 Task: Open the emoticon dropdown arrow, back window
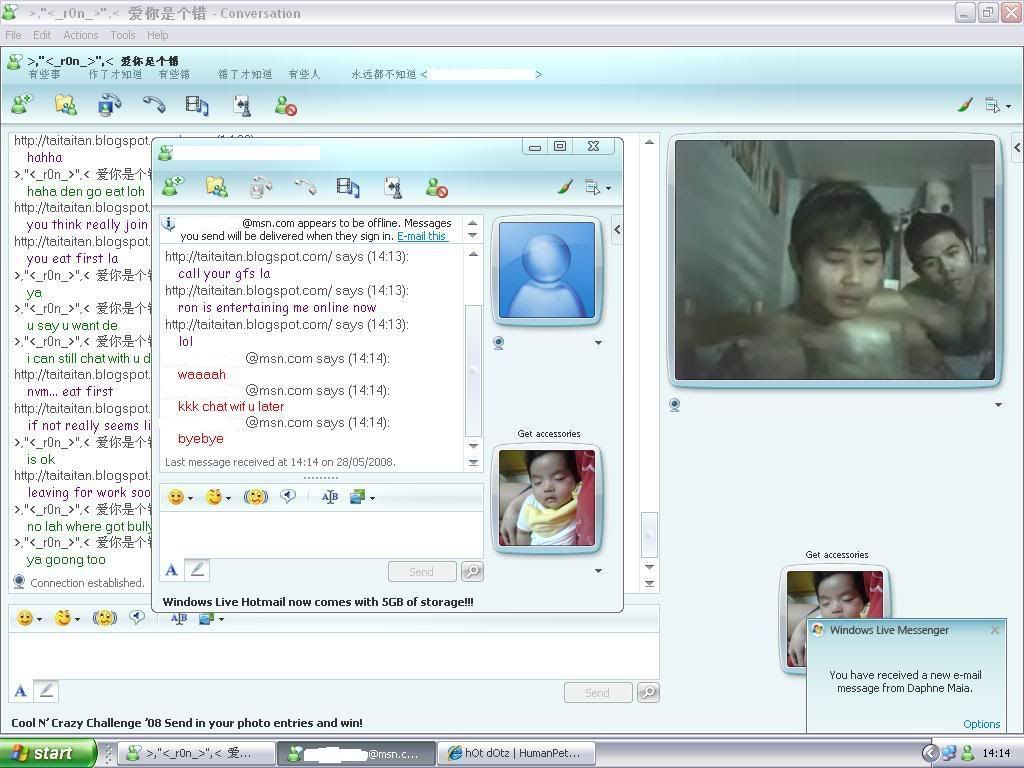[40, 618]
